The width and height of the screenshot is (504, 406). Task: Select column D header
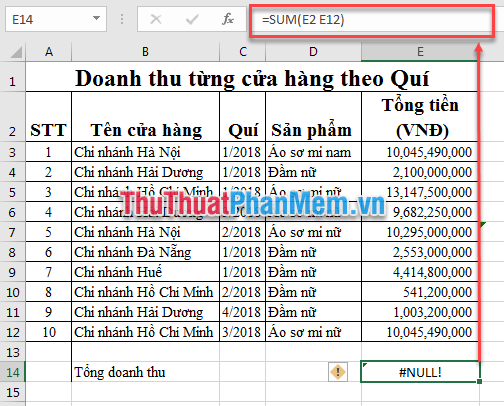[313, 52]
